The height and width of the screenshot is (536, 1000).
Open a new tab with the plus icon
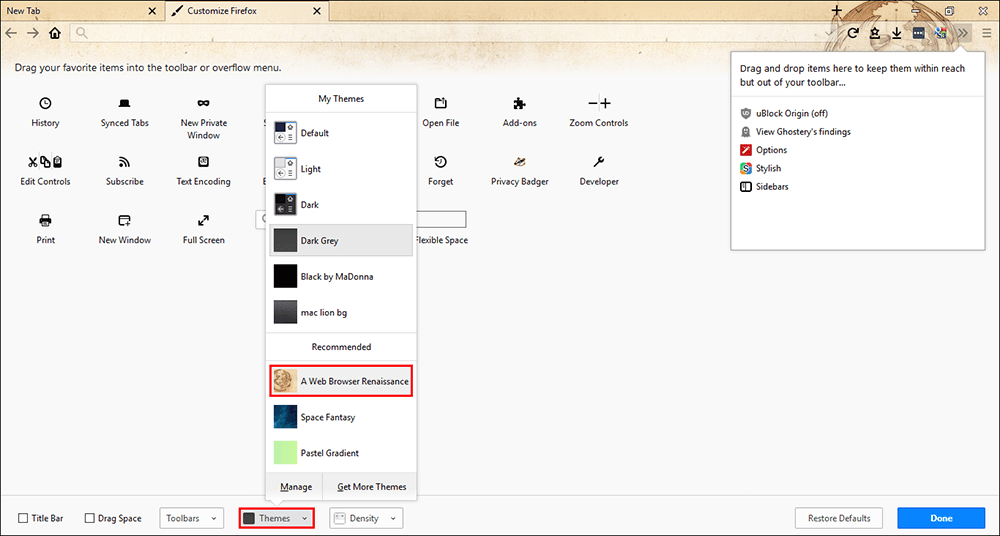(837, 10)
